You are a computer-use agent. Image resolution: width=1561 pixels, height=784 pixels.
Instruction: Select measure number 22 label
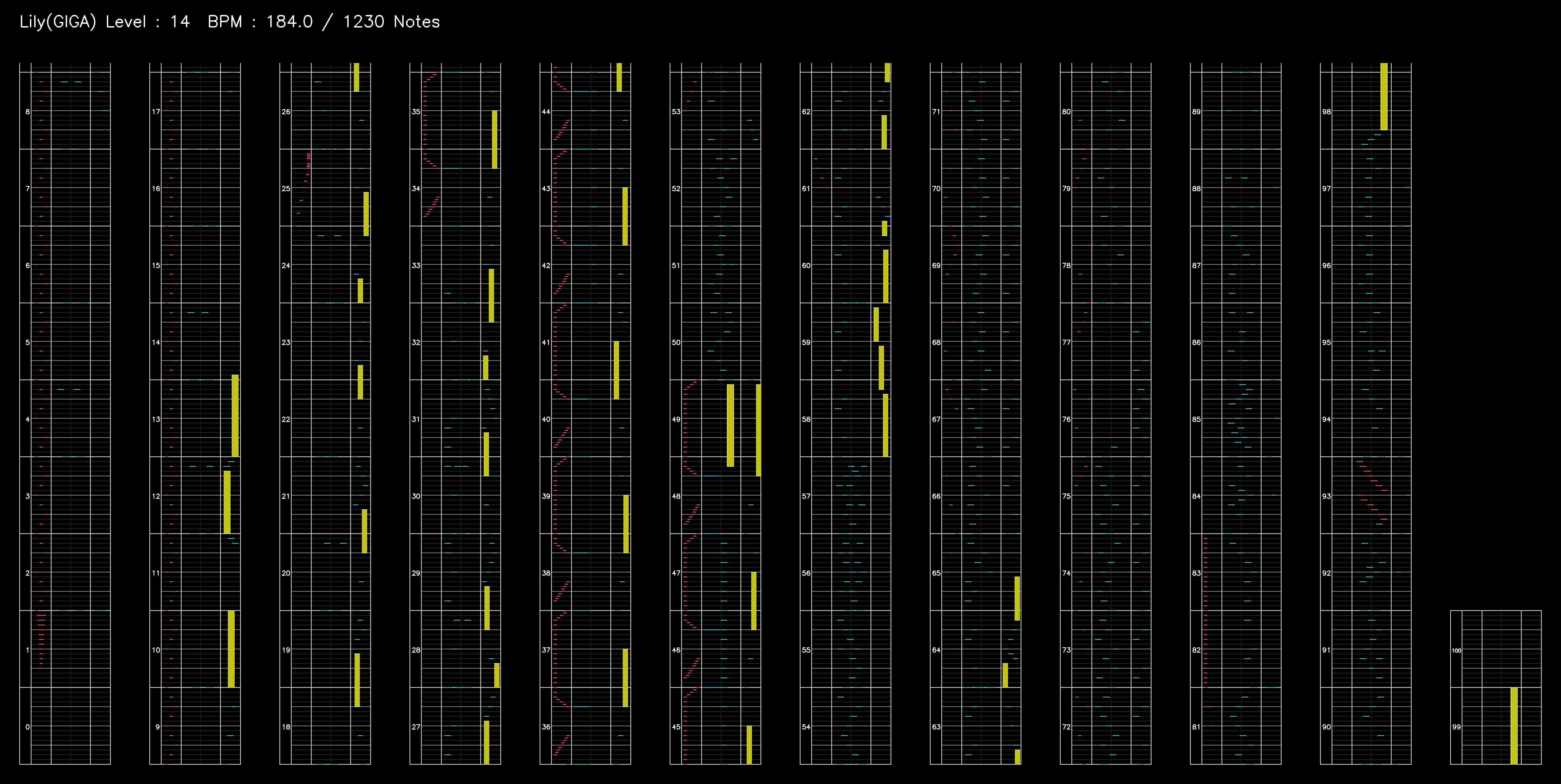coord(286,419)
